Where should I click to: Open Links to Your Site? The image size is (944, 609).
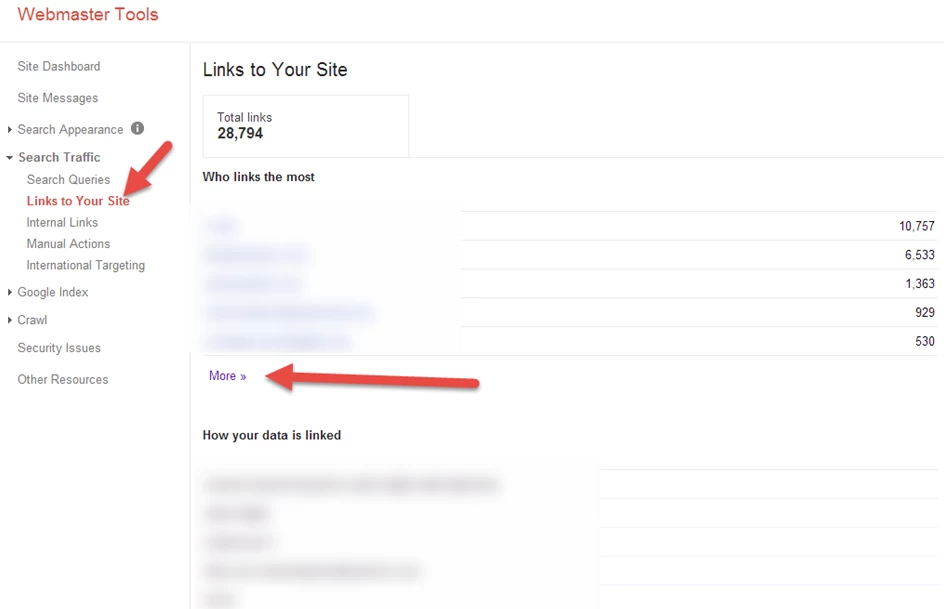(77, 200)
